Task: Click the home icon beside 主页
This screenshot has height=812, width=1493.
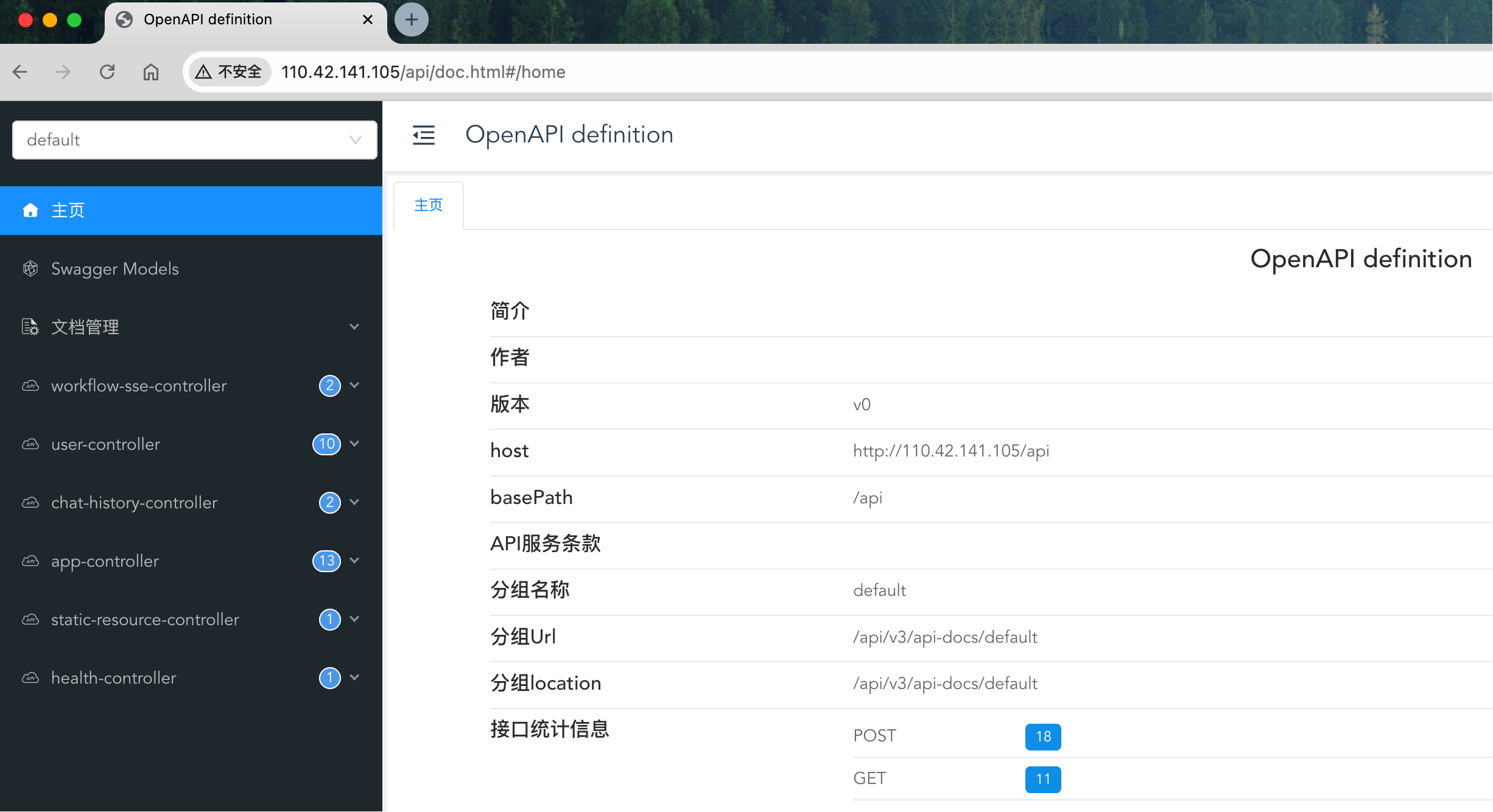Action: coord(30,211)
